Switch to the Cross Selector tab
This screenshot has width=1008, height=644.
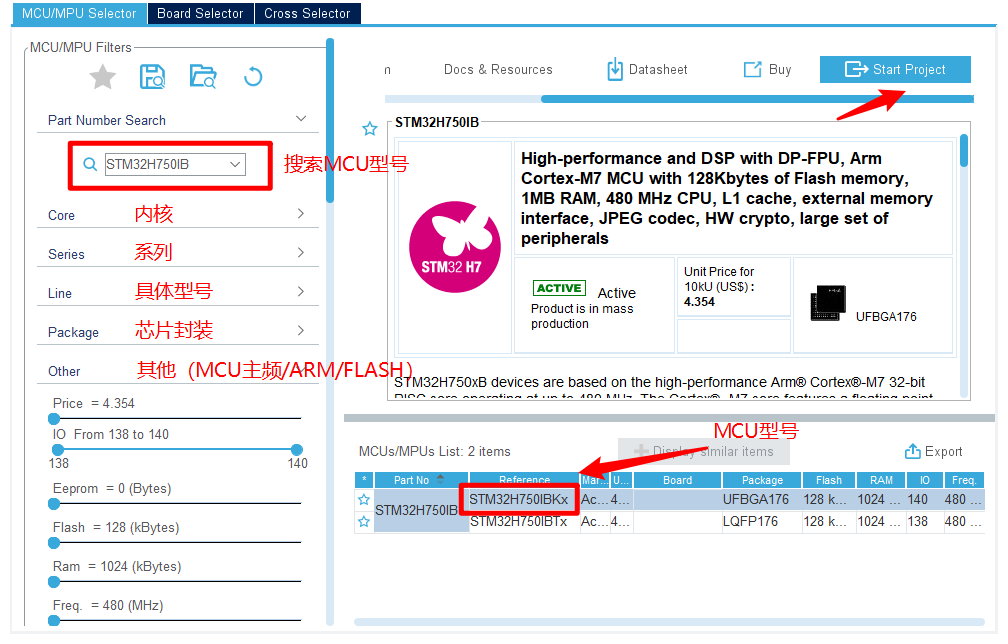click(x=307, y=13)
